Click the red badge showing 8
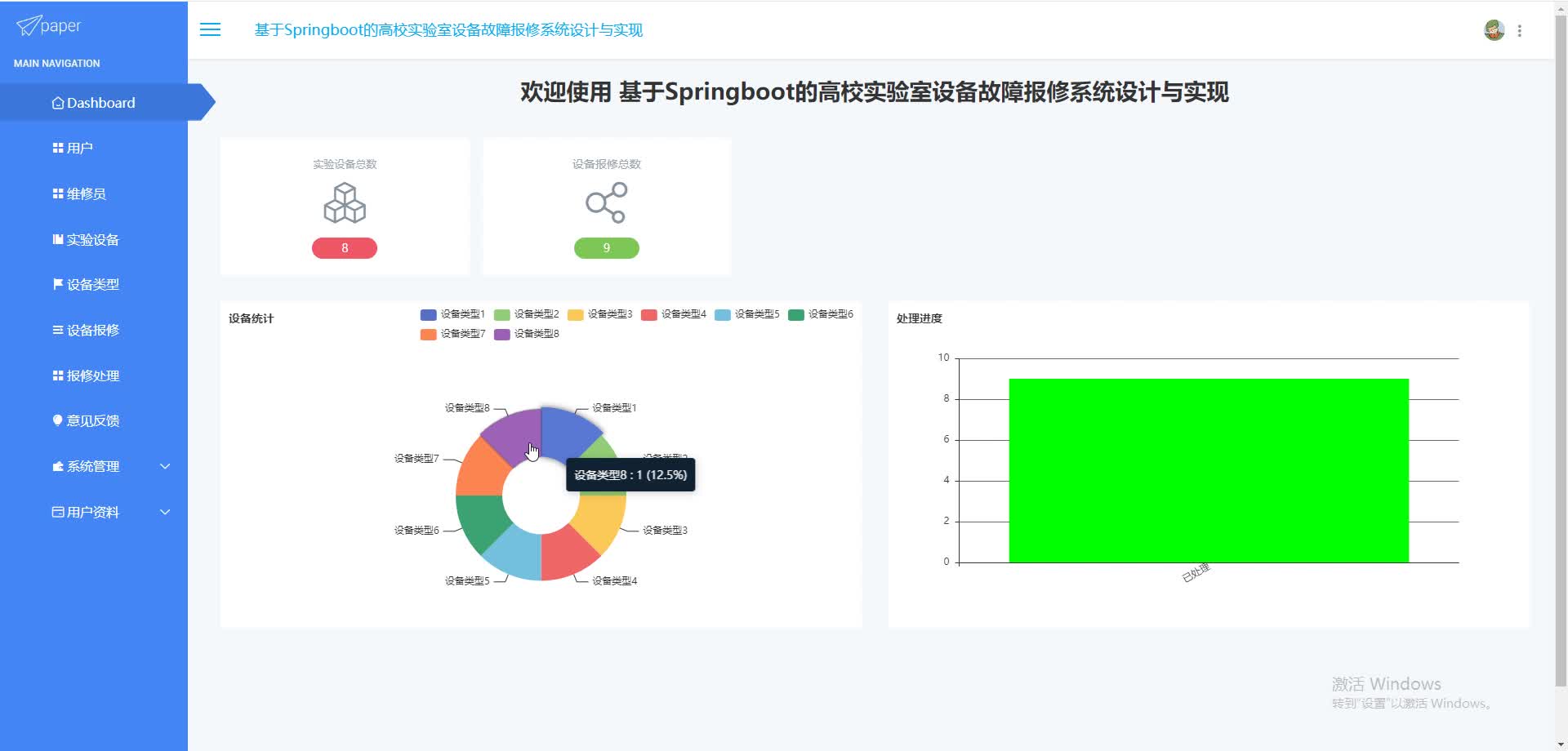Viewport: 1568px width, 751px height. [x=345, y=248]
